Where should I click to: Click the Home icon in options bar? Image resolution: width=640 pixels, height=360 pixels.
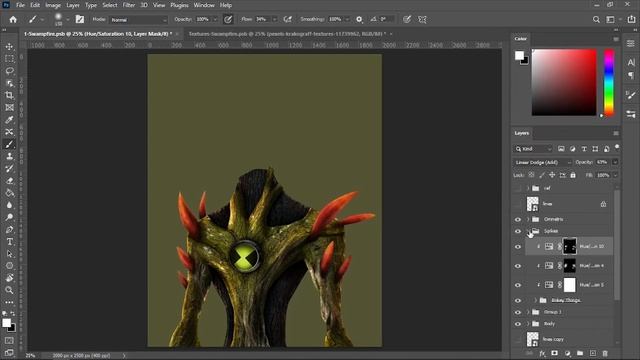click(13, 19)
